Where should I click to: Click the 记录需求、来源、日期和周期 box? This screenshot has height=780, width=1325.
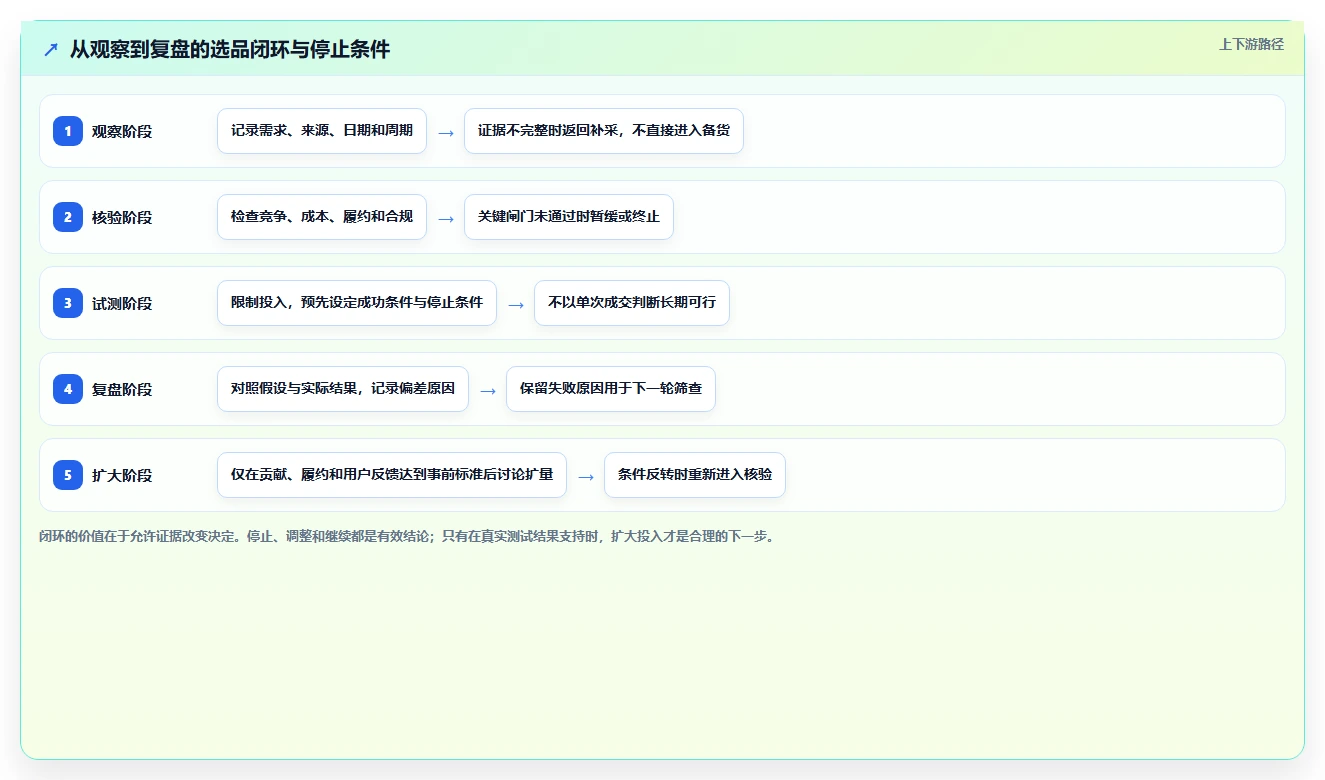322,131
